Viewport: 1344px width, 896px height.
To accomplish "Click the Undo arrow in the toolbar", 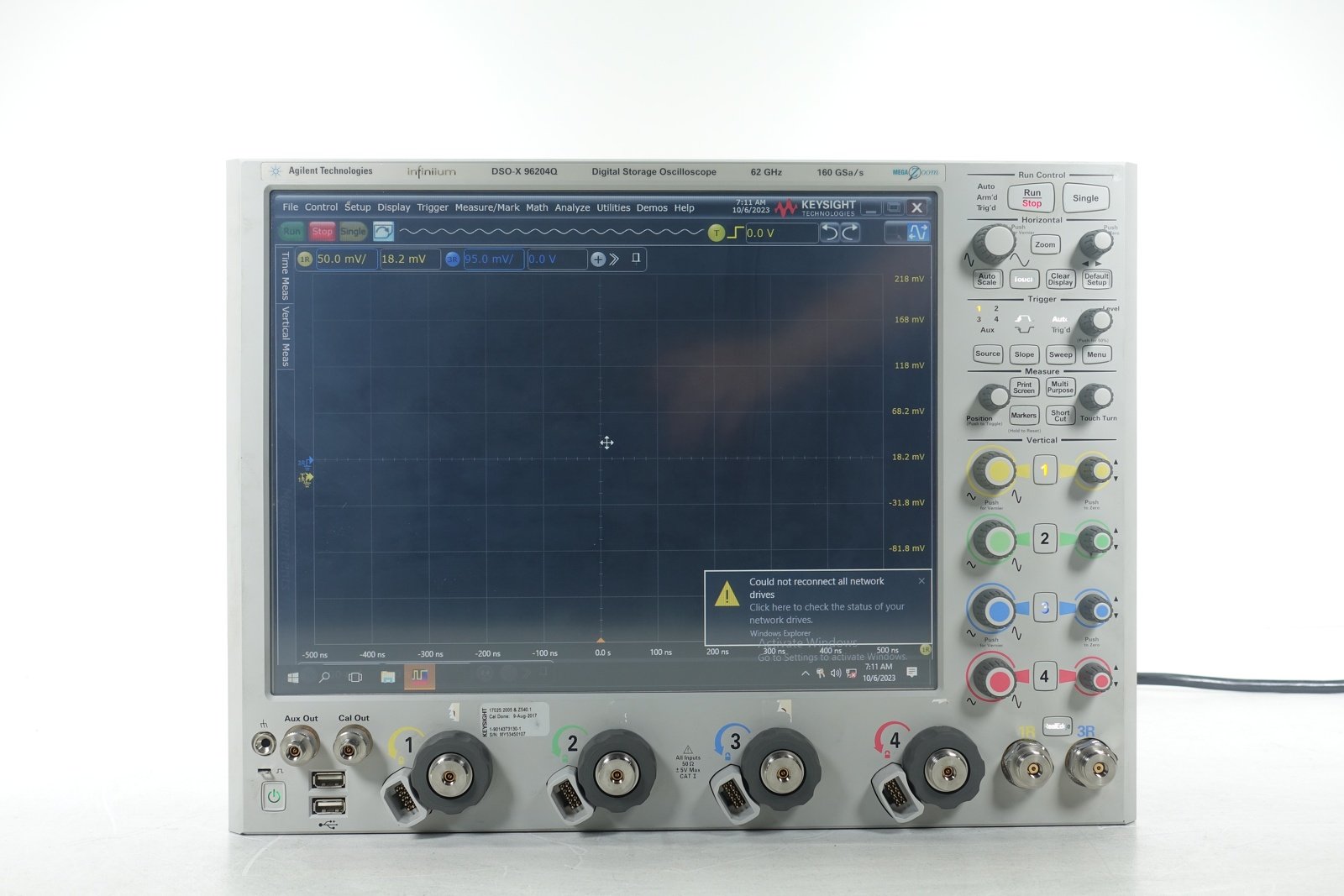I will (x=830, y=233).
